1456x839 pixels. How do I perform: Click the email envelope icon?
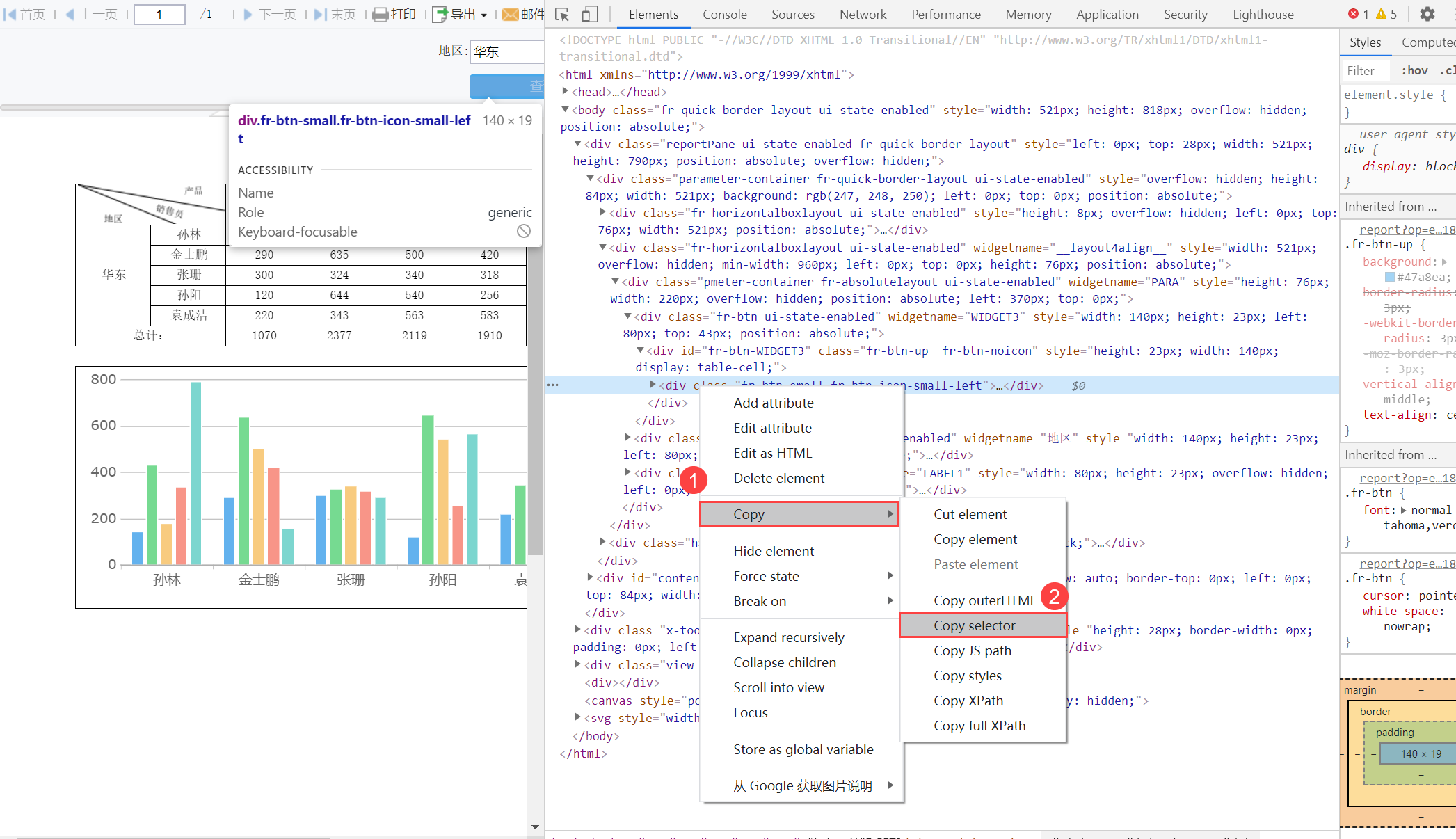pos(510,15)
